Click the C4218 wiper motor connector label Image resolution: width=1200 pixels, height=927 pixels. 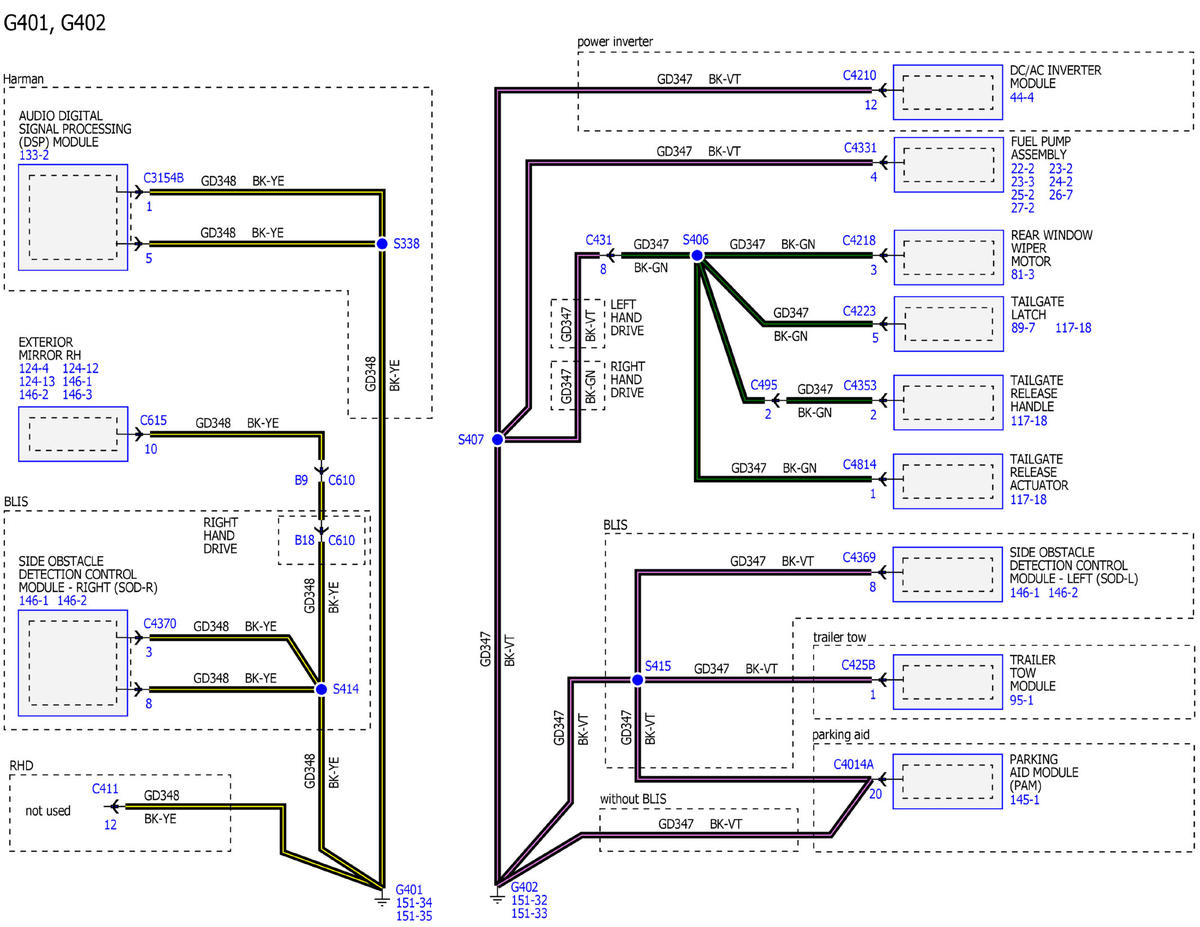pyautogui.click(x=860, y=241)
